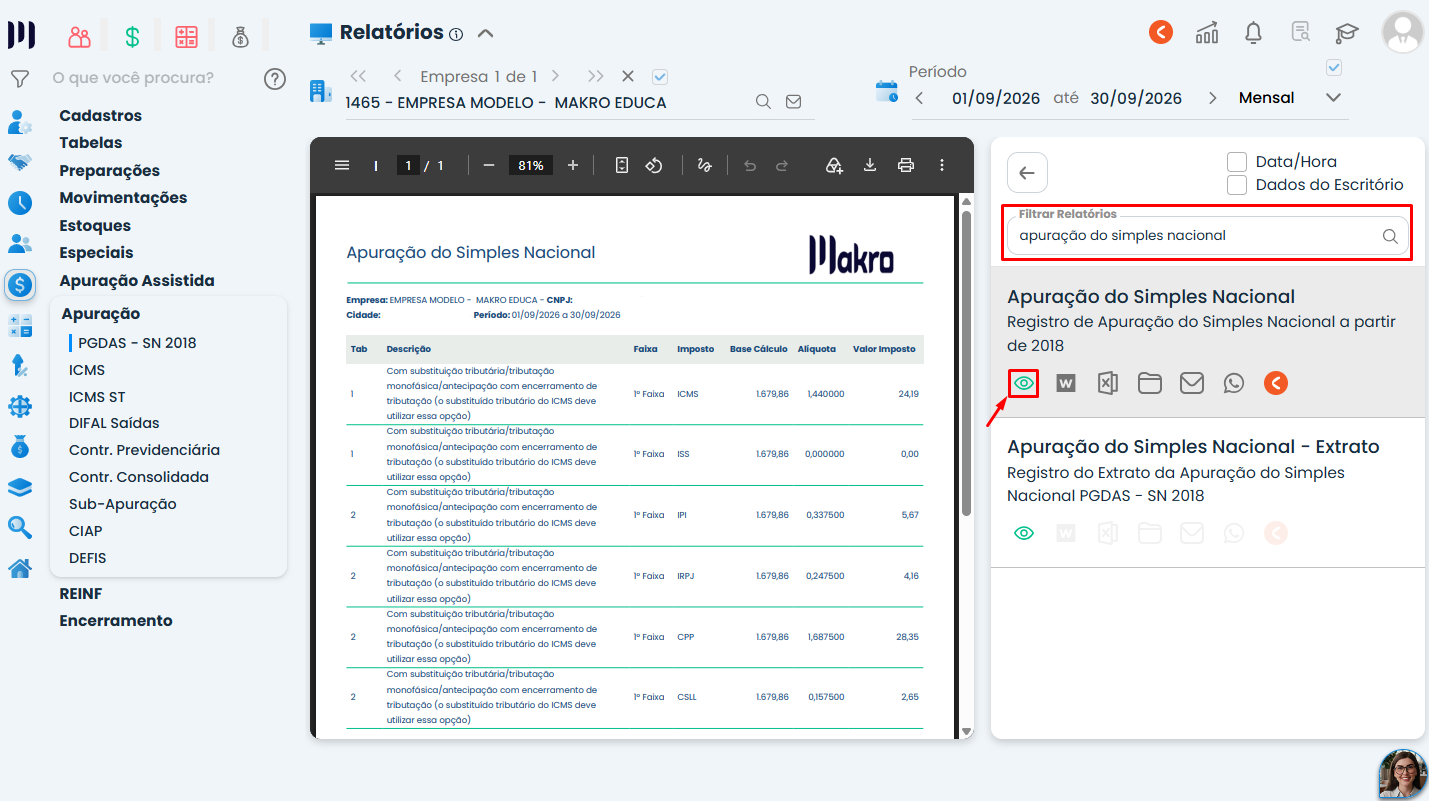Screen dimensions: 1429x801
Task: Go to the previous period
Action: [920, 98]
